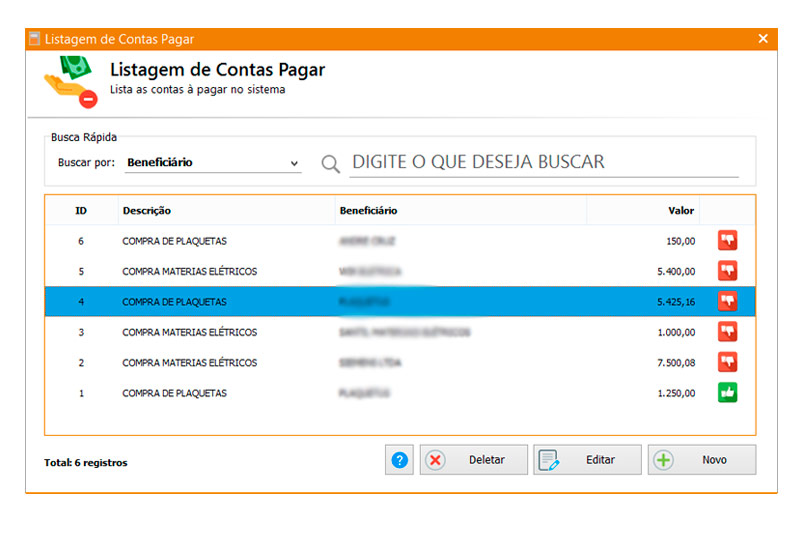Click the value 150,00
The width and height of the screenshot is (800, 533).
(681, 241)
